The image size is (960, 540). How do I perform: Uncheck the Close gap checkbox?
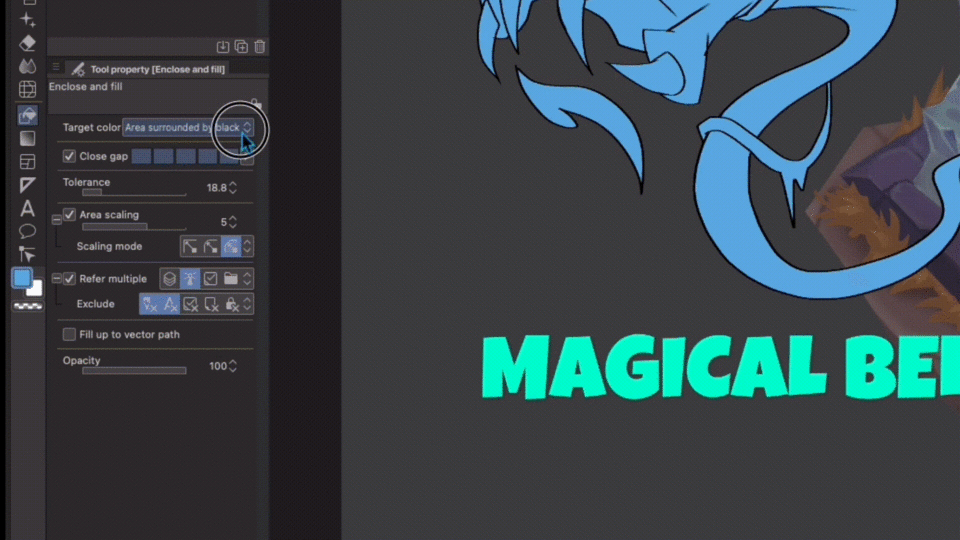[x=69, y=156]
